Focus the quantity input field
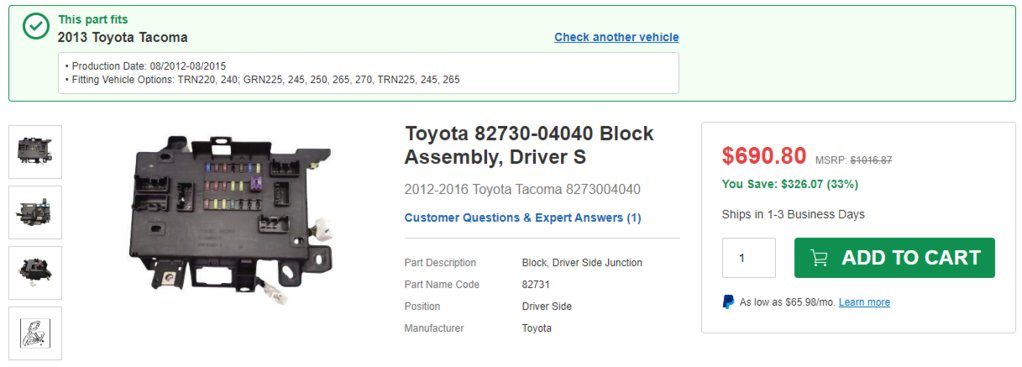The image size is (1022, 367). point(749,258)
